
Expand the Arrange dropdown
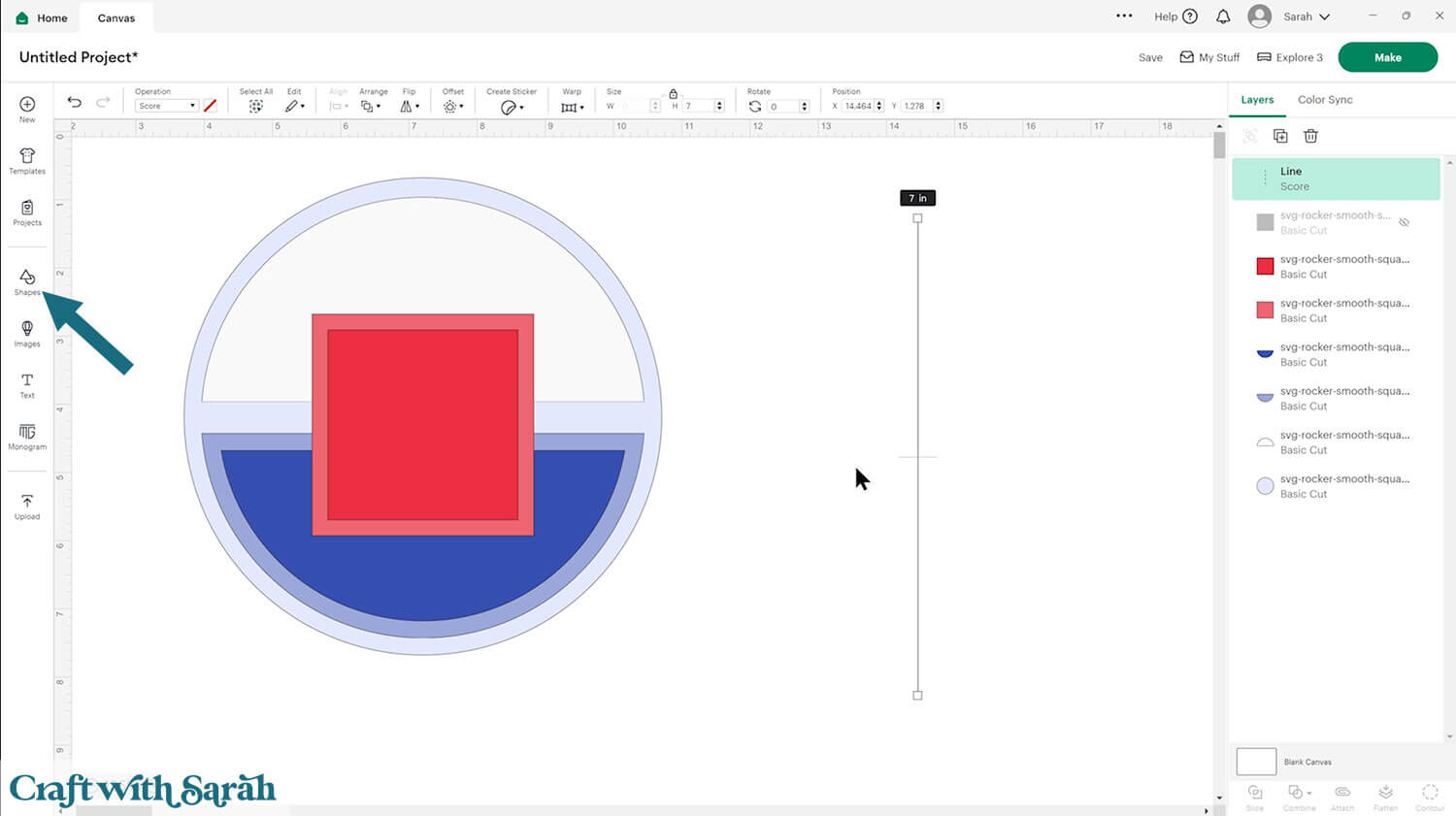[371, 106]
